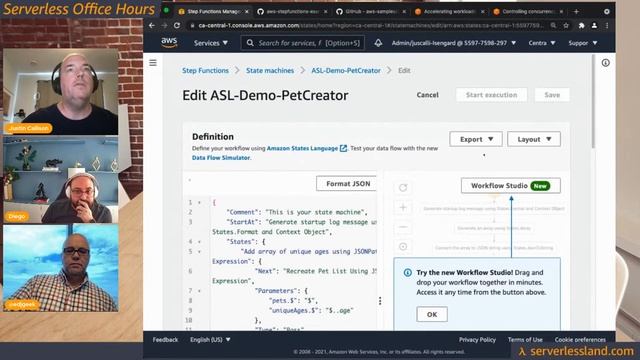Click the search for services input field
The width and height of the screenshot is (640, 360).
(302, 43)
